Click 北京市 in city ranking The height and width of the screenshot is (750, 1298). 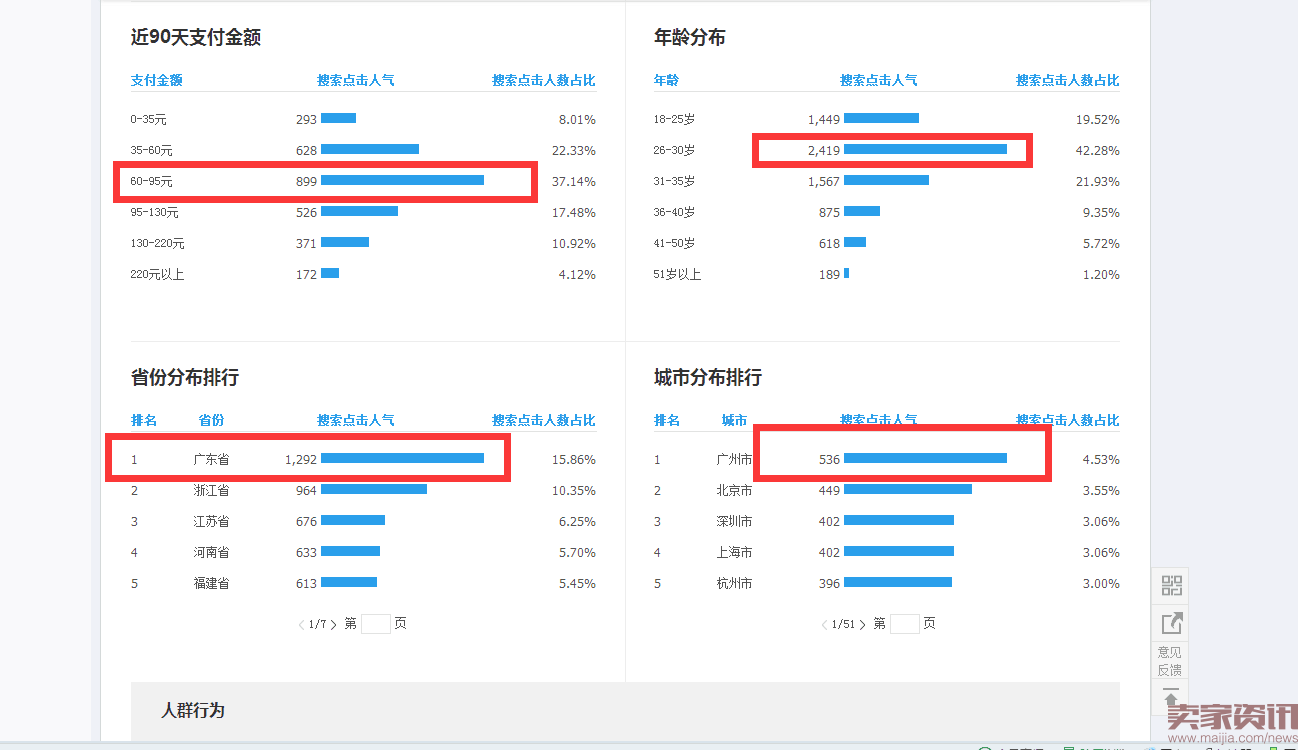point(735,491)
